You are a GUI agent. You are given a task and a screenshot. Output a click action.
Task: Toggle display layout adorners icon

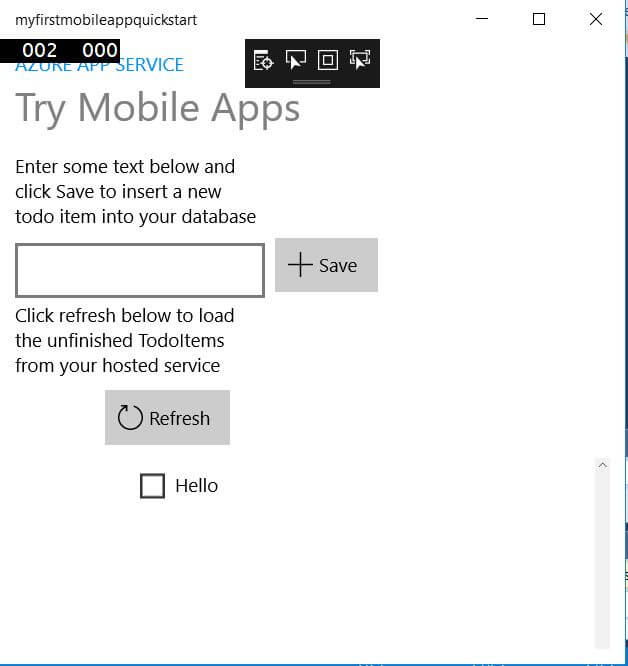[327, 61]
